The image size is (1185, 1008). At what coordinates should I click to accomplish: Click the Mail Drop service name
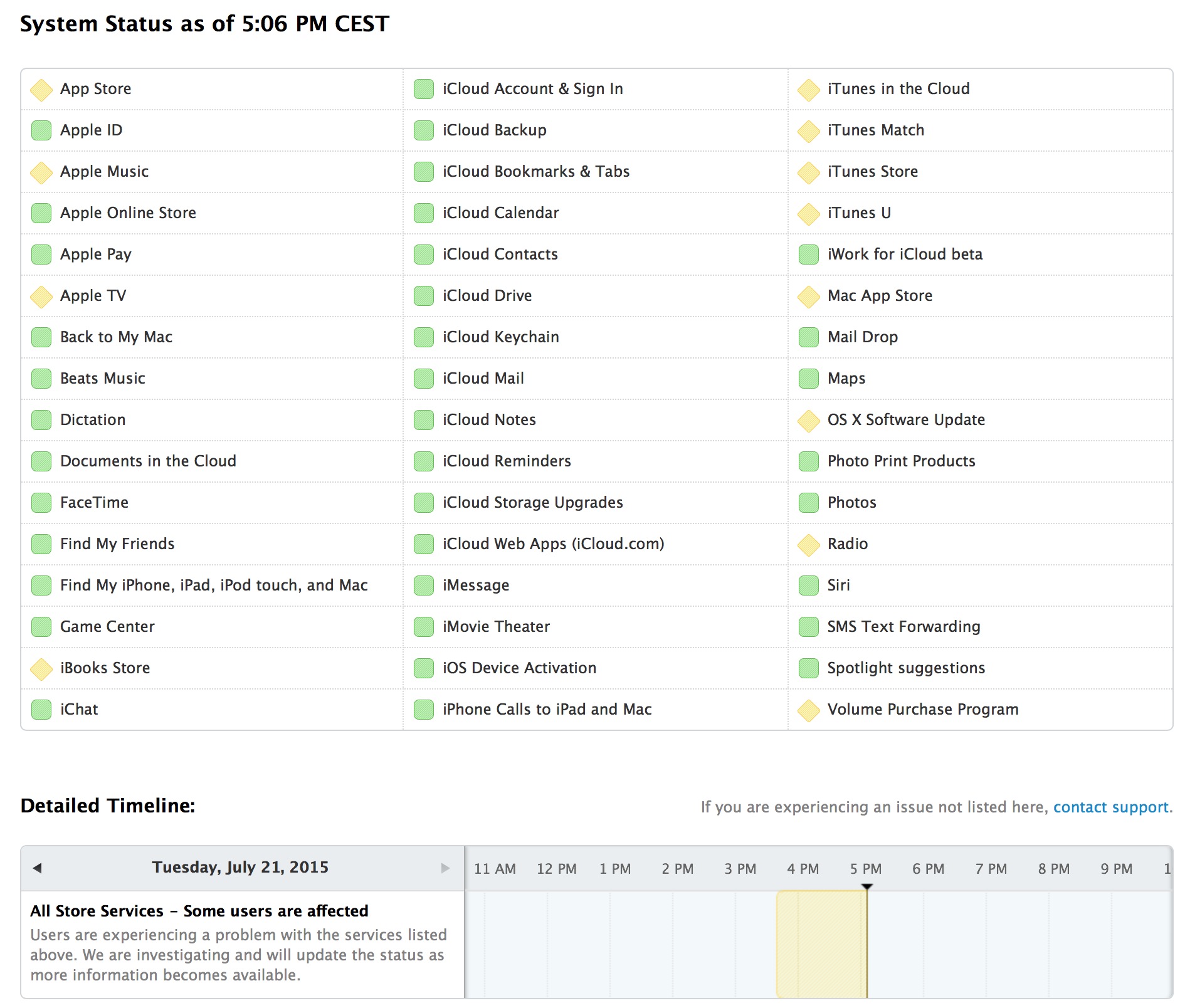[863, 337]
